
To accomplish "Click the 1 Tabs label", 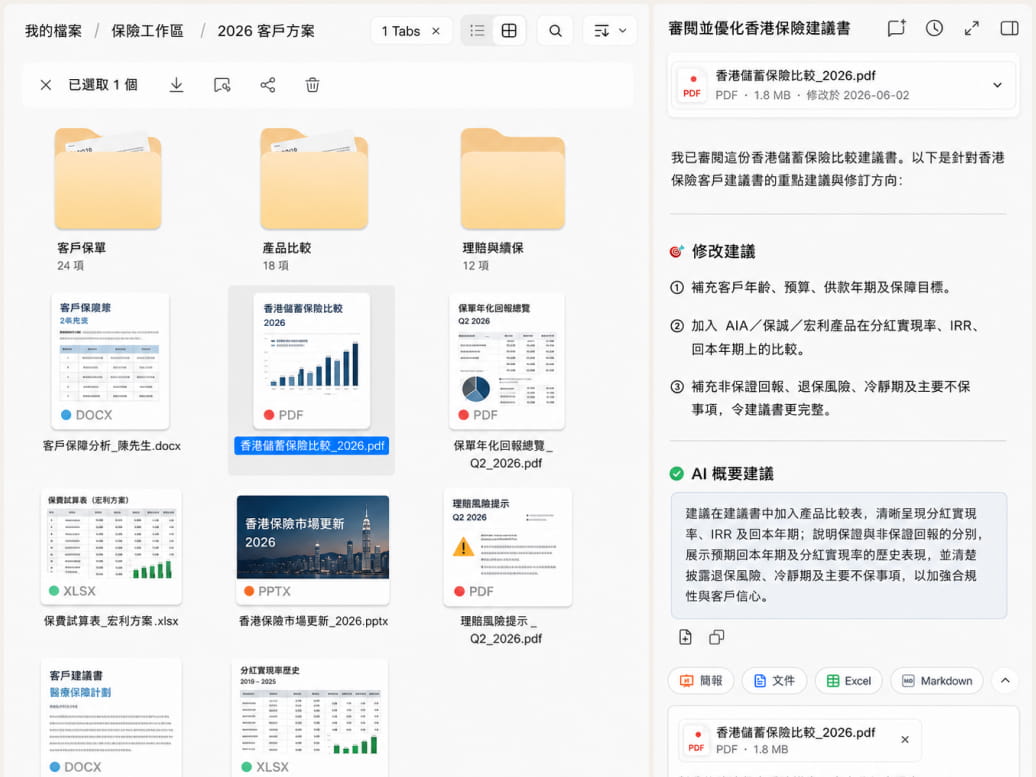I will tap(400, 31).
